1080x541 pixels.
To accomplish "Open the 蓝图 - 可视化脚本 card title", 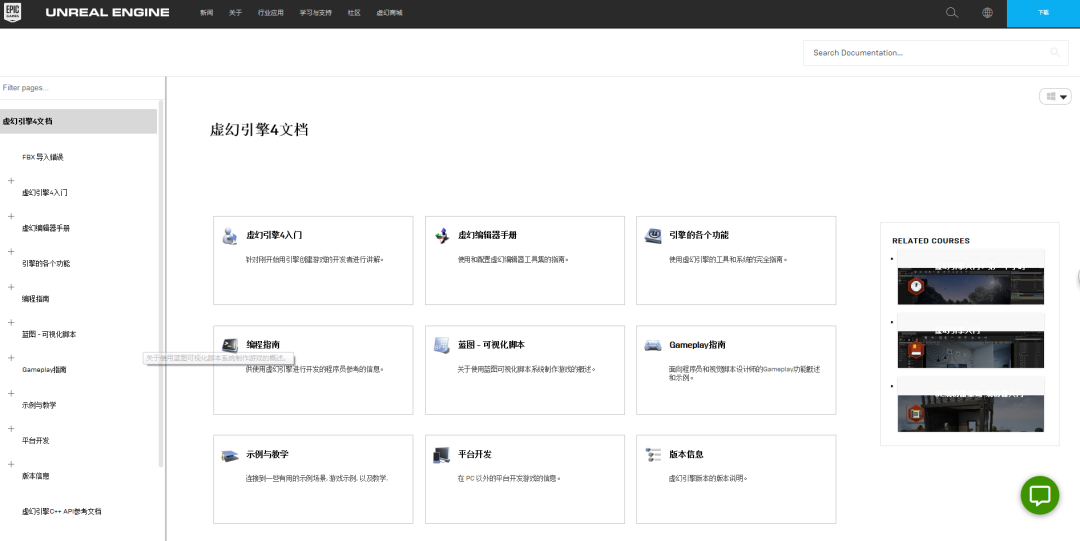I will [491, 345].
